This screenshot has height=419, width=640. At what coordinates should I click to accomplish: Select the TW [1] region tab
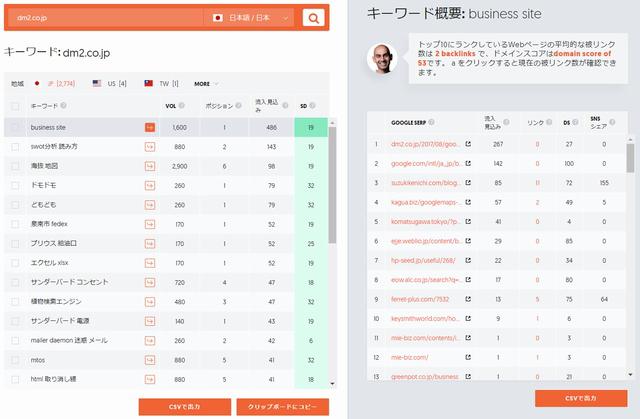point(162,84)
